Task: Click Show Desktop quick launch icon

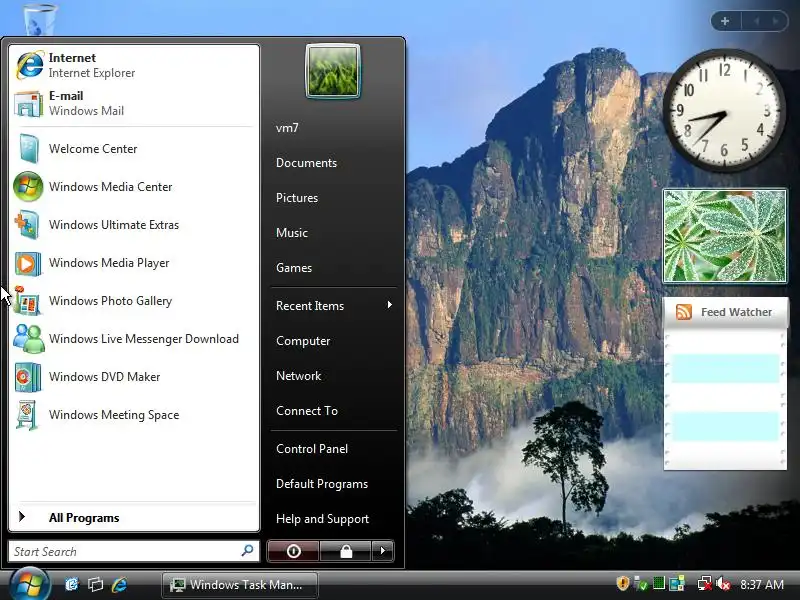Action: point(72,584)
